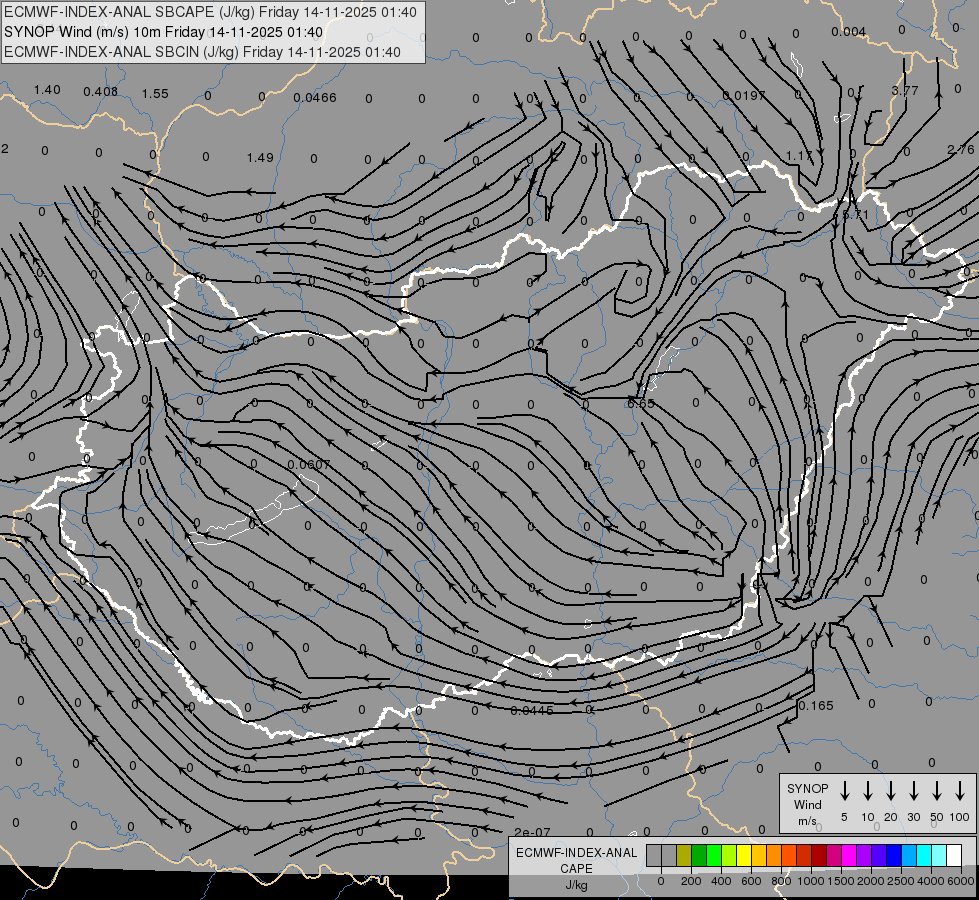Viewport: 979px width, 900px height.
Task: Click the 0.0466 value on the map
Action: 315,97
